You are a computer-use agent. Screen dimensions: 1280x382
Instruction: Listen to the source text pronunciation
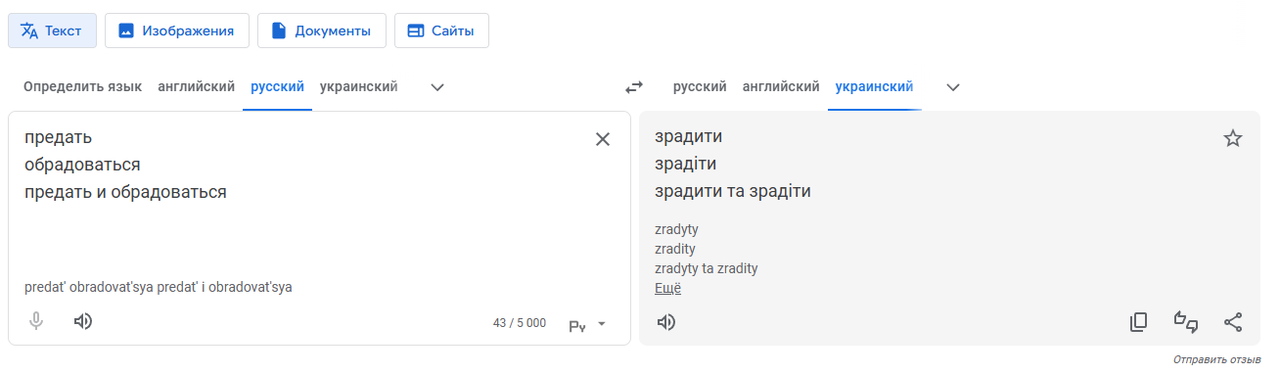tap(83, 321)
